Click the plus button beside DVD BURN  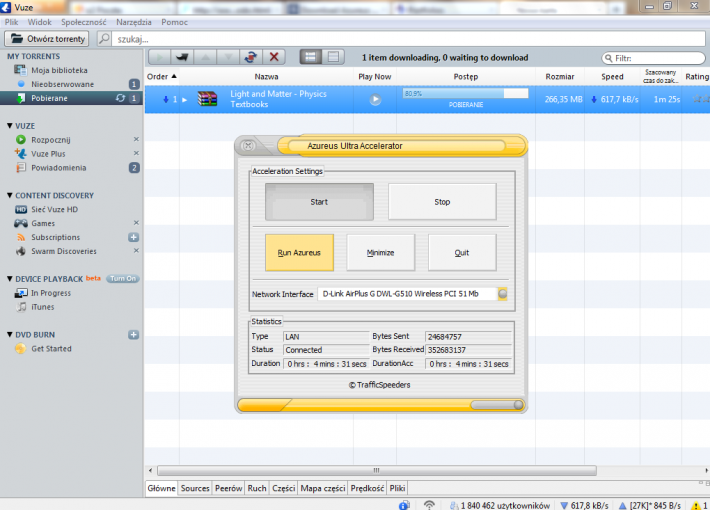click(x=134, y=335)
